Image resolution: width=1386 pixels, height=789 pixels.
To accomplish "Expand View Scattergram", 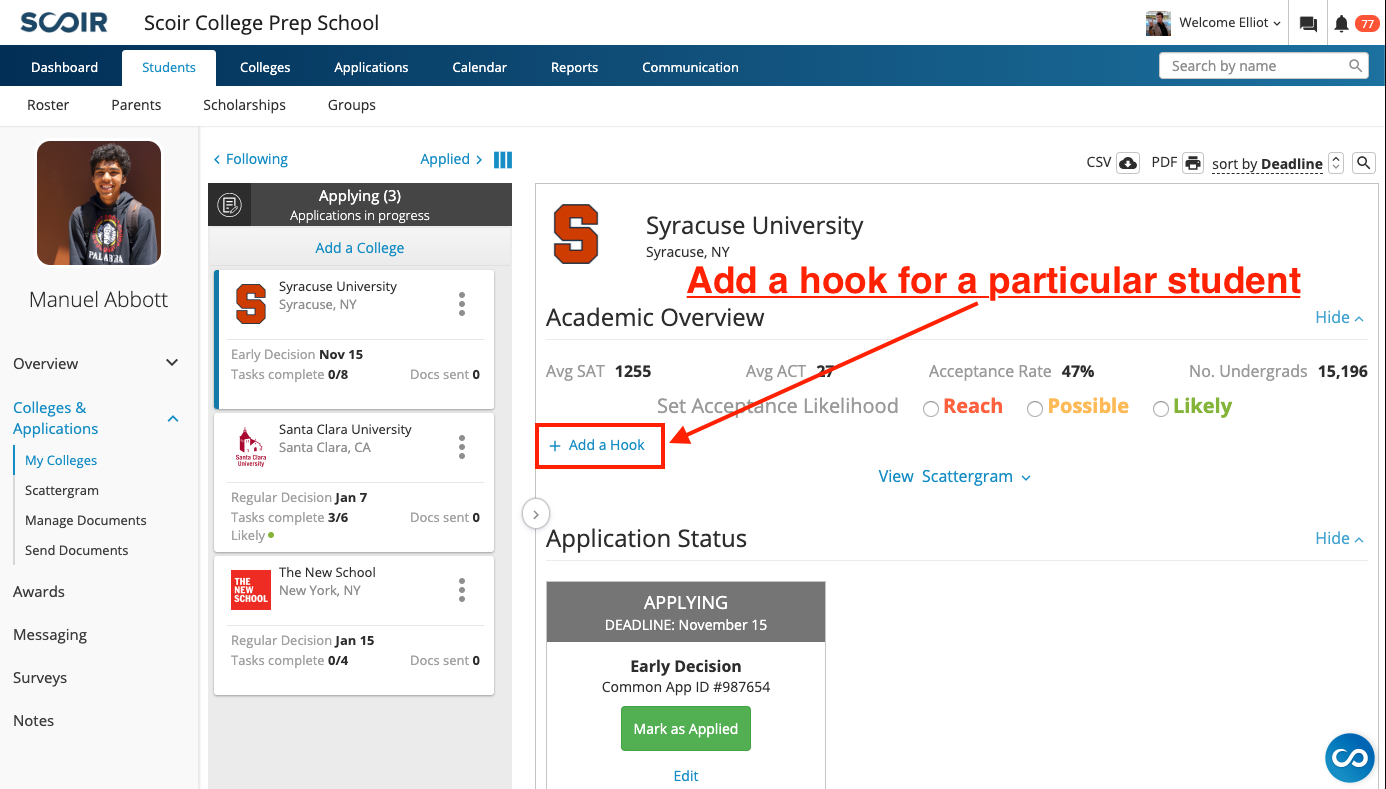I will 955,476.
